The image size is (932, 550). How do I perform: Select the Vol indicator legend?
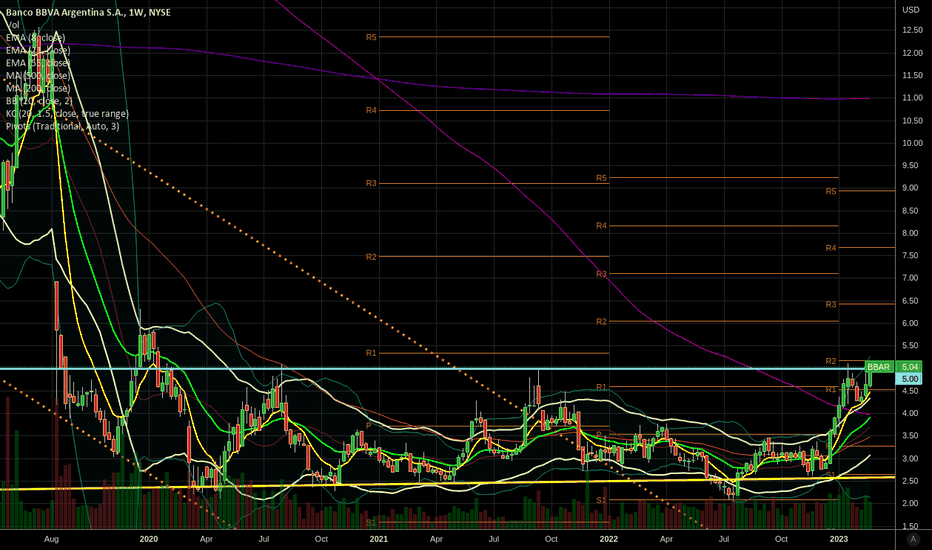pyautogui.click(x=12, y=25)
